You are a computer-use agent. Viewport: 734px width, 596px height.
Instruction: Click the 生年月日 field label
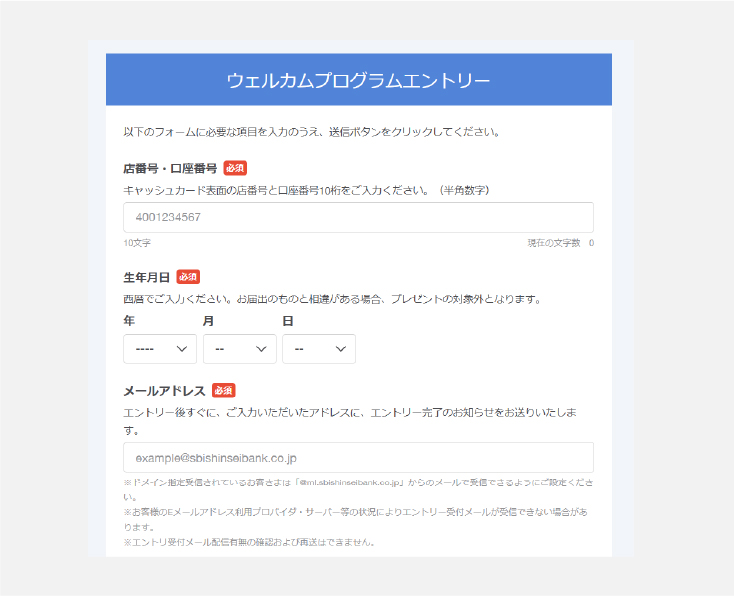coord(147,277)
